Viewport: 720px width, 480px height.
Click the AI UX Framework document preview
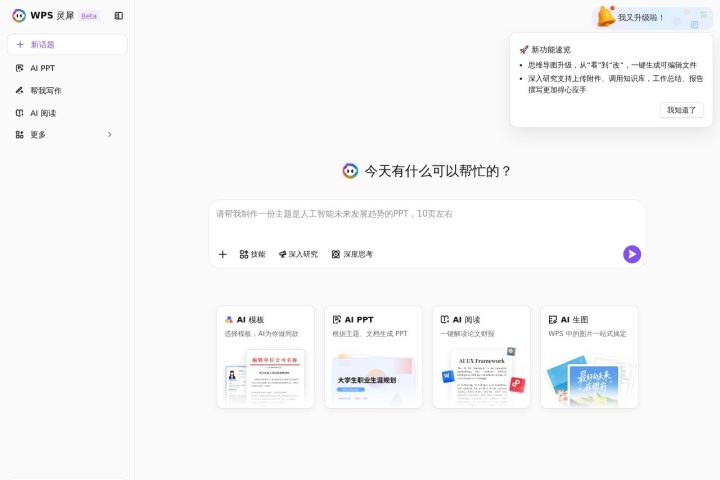tap(481, 378)
